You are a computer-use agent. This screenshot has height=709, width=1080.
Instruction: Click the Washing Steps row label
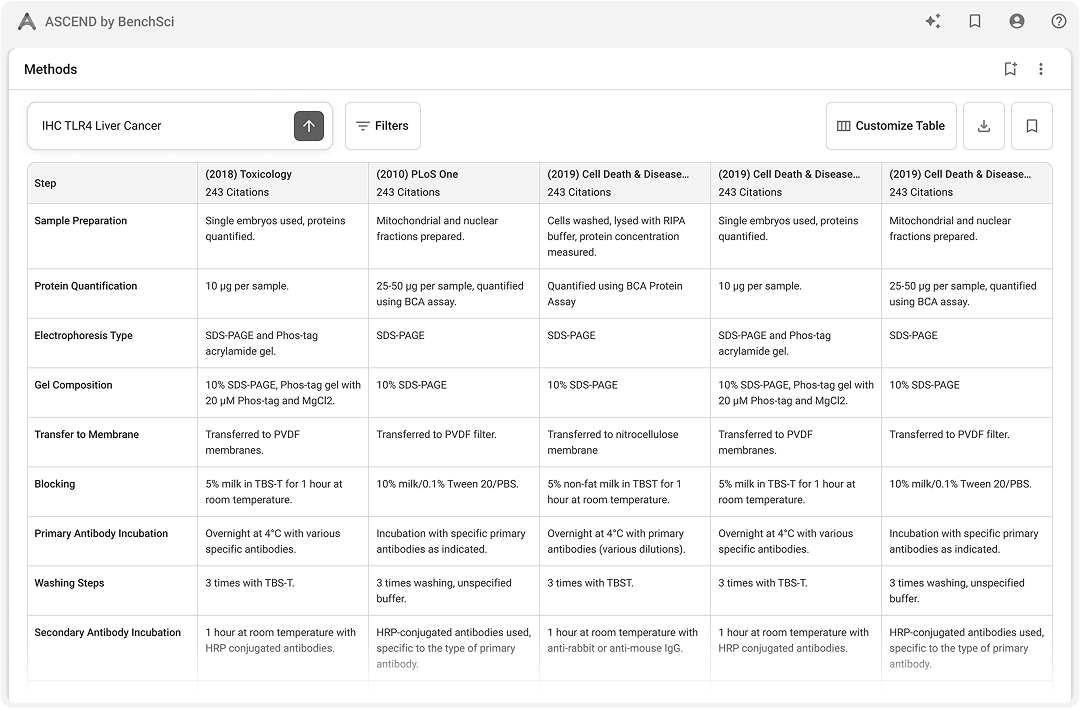tap(69, 583)
